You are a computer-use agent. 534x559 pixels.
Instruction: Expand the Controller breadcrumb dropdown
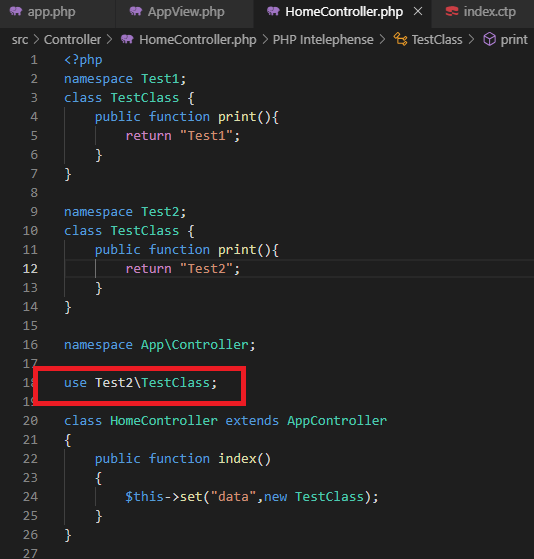pos(72,40)
